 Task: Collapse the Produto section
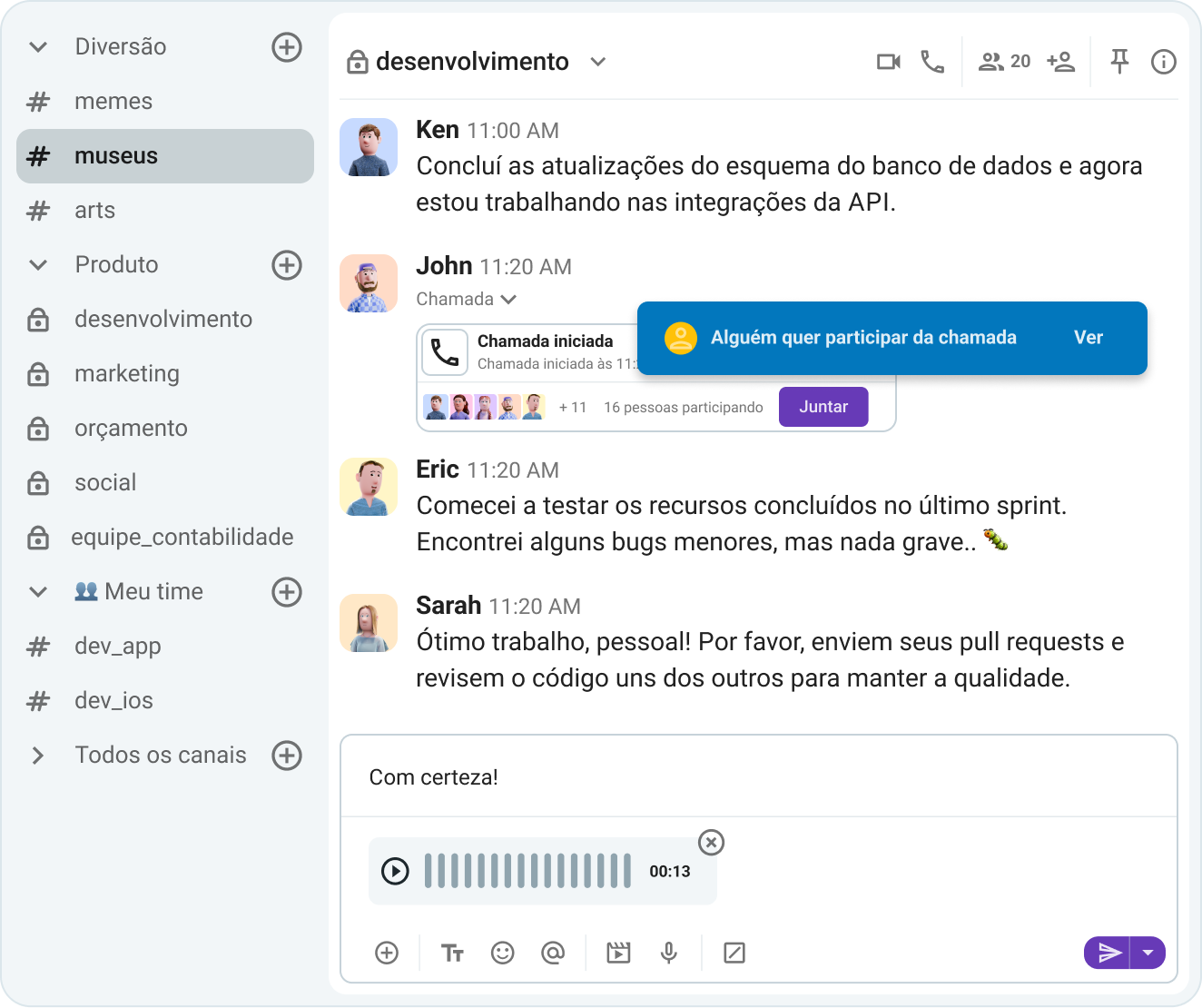coord(38,264)
